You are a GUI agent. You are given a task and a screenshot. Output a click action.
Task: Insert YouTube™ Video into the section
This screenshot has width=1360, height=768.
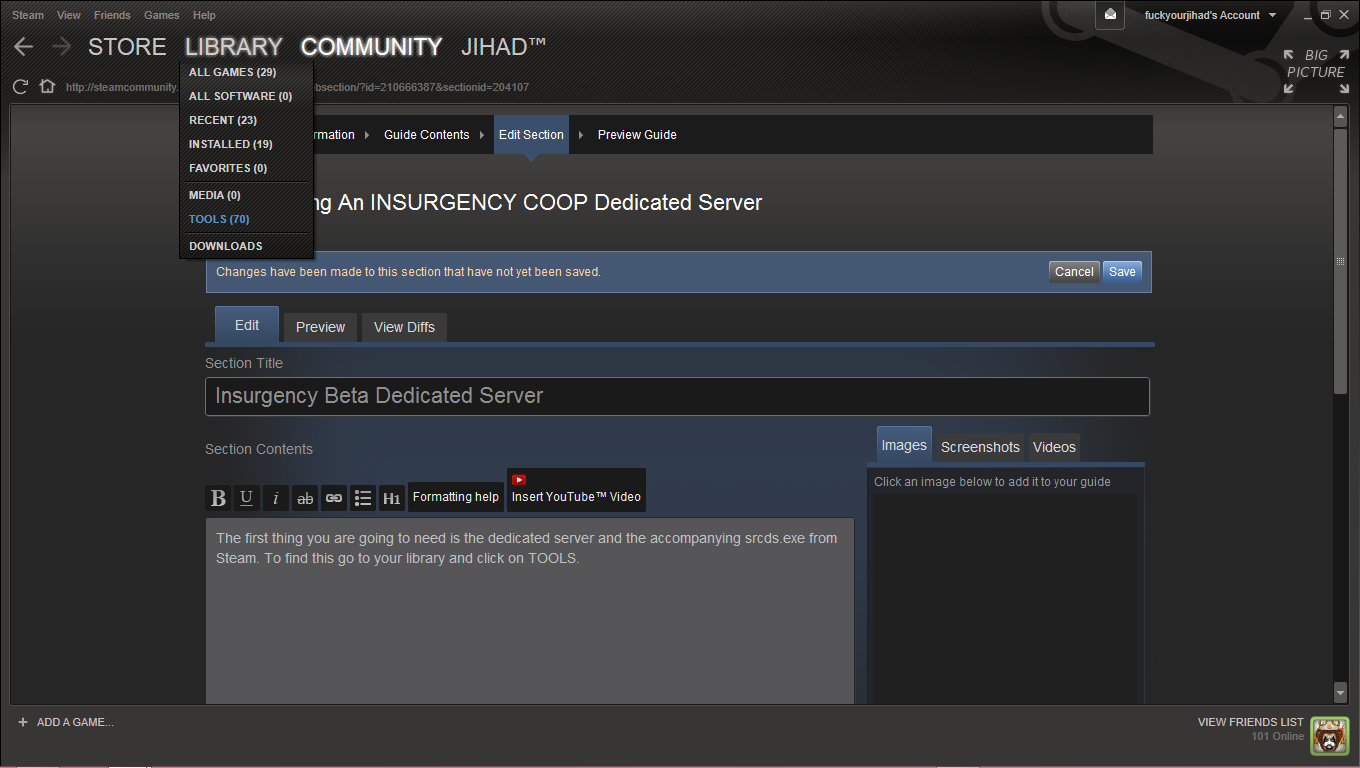576,490
